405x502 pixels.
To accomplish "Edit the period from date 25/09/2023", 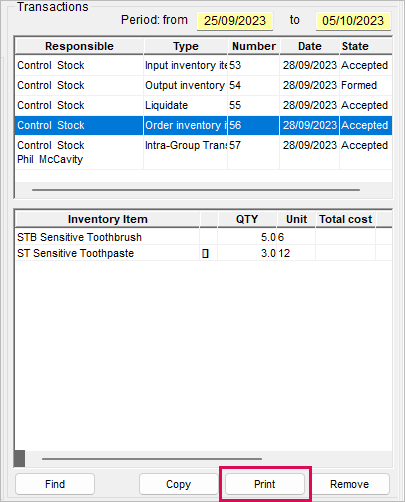I will pos(235,21).
